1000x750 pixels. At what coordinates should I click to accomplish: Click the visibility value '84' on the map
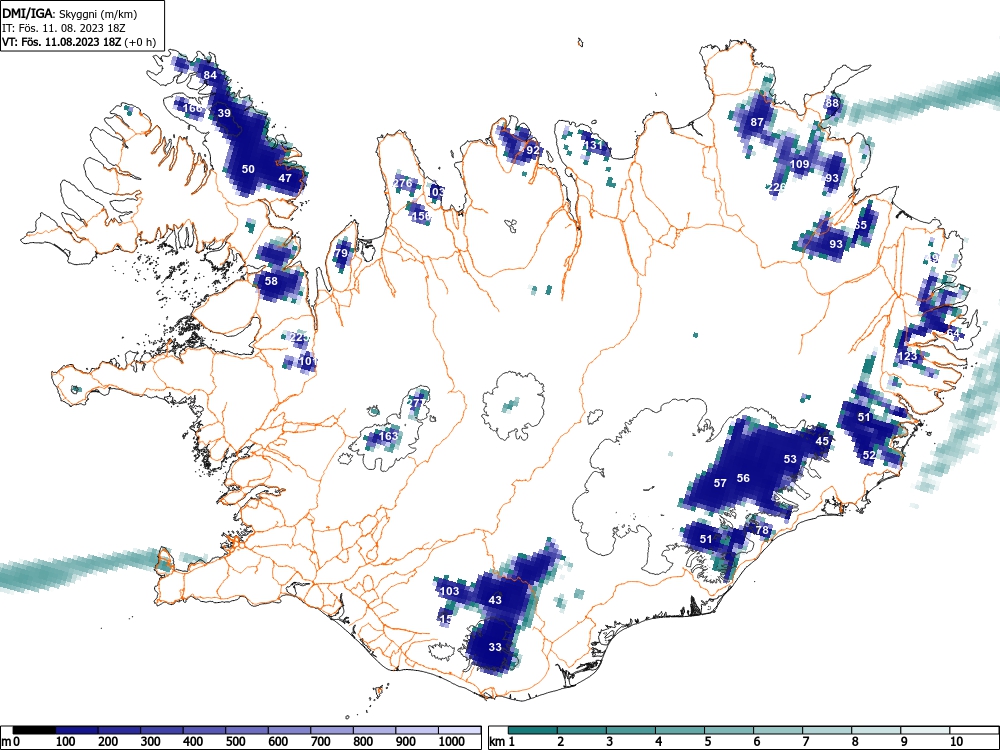pyautogui.click(x=210, y=75)
